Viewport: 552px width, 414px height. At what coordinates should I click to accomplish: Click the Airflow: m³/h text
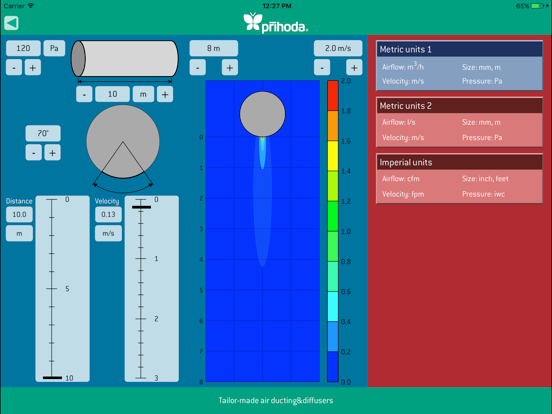click(403, 66)
